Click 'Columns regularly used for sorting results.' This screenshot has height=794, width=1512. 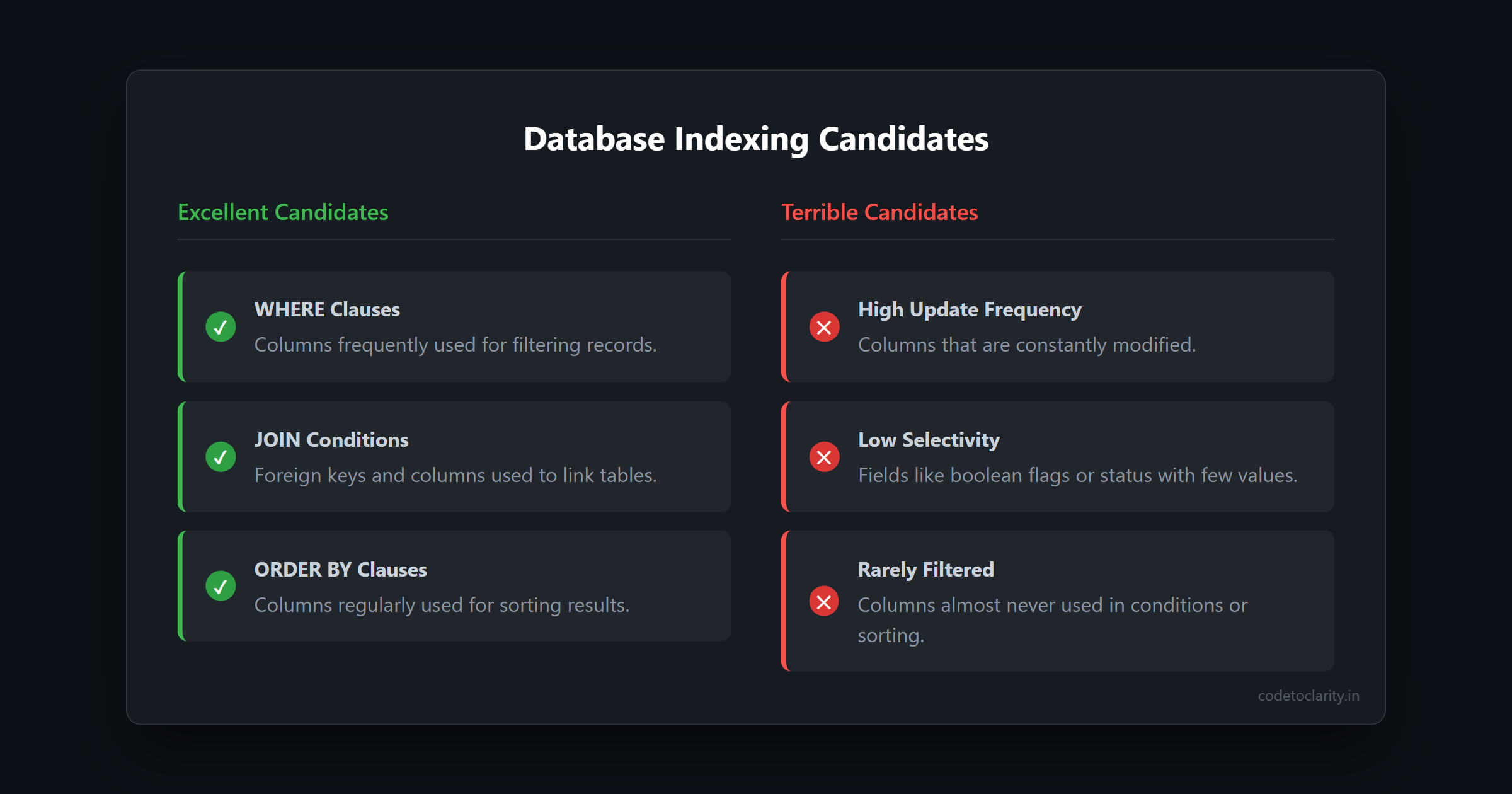[x=442, y=605]
